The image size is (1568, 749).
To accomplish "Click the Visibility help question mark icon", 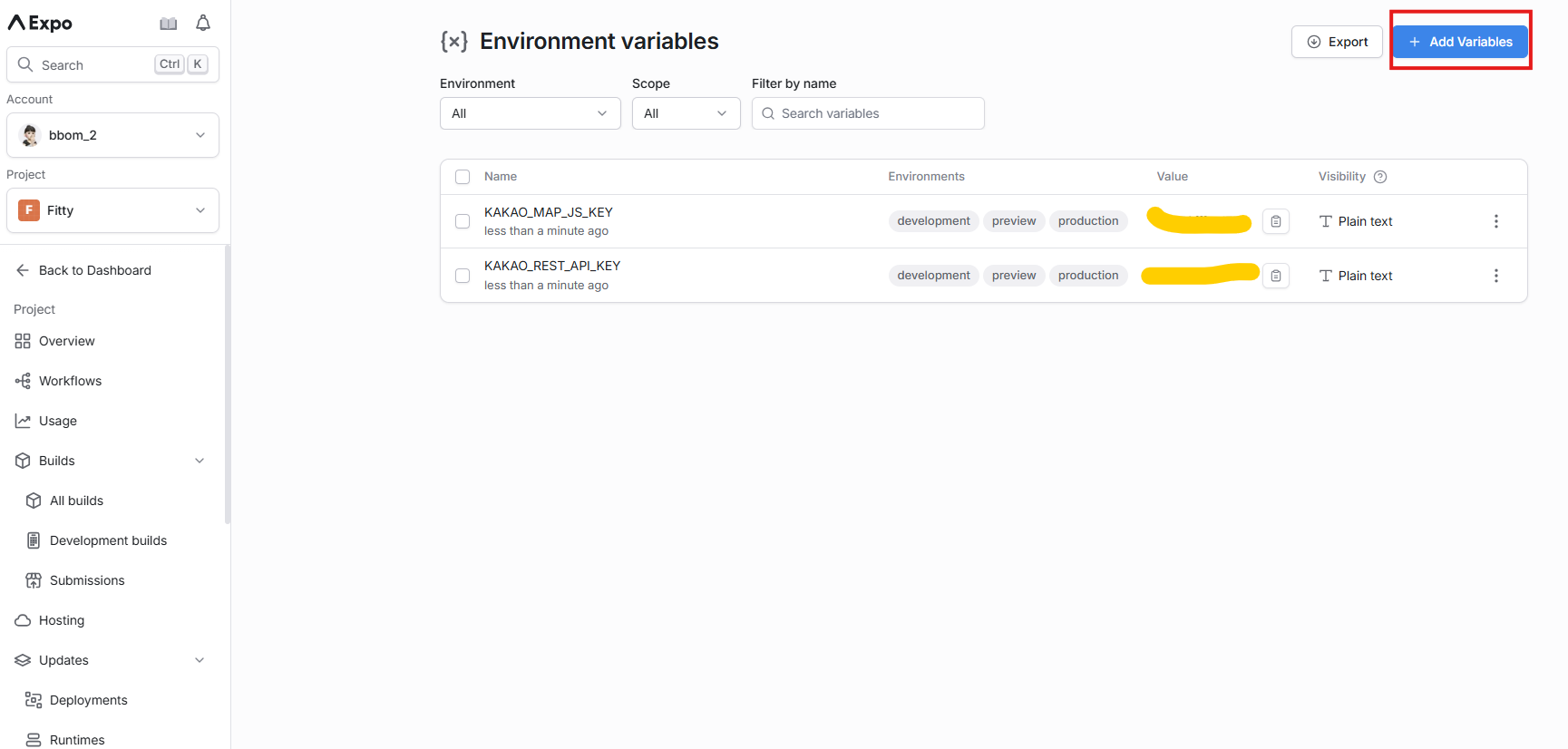I will [x=1380, y=177].
